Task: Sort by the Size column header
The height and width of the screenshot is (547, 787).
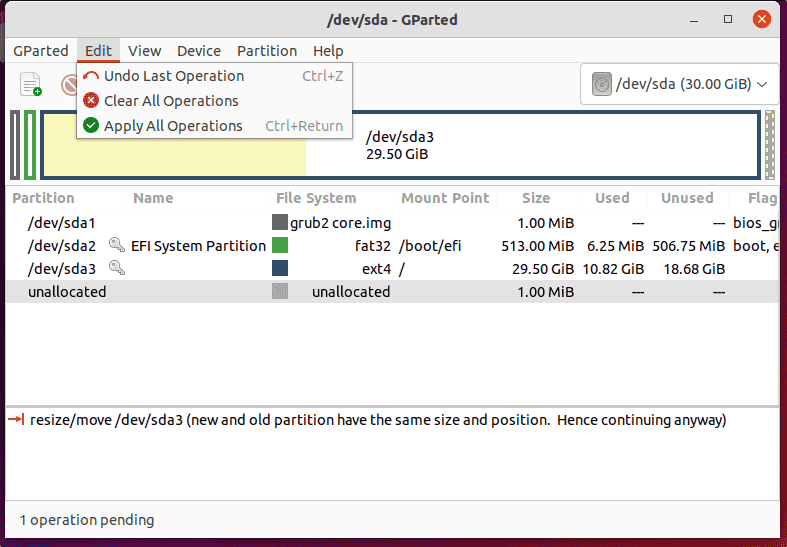Action: [x=536, y=198]
